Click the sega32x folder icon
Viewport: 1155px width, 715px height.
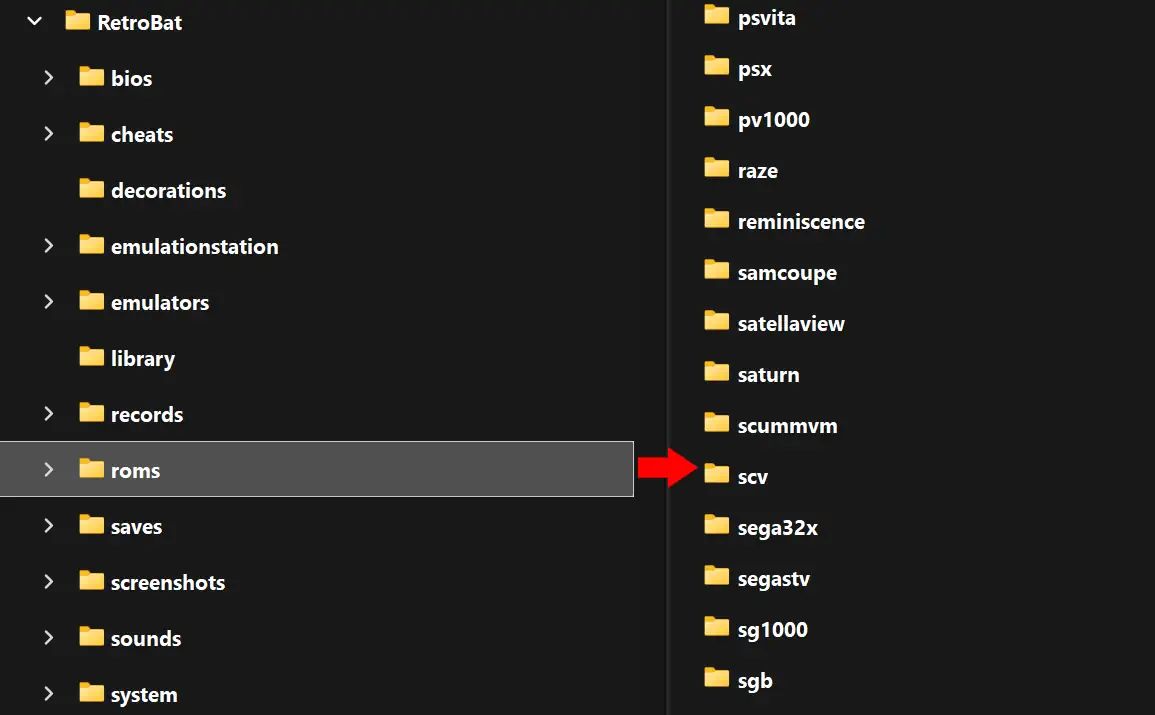pyautogui.click(x=716, y=525)
